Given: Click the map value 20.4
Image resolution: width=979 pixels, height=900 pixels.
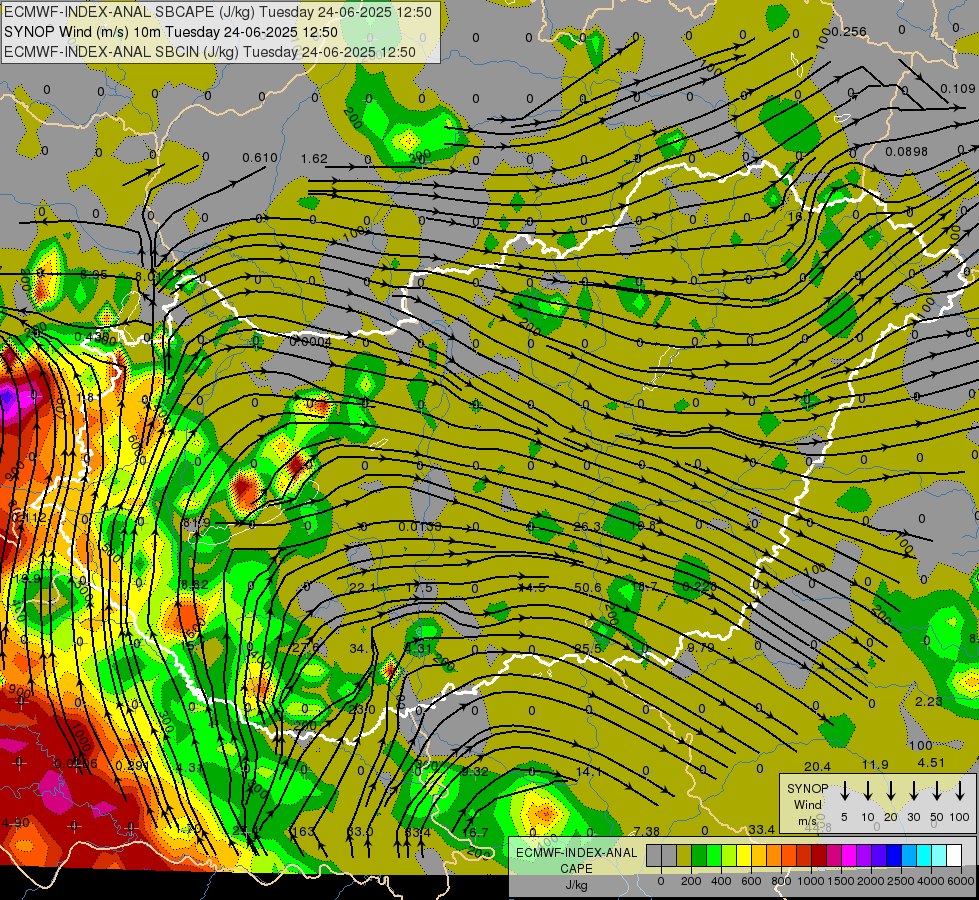Looking at the screenshot, I should point(817,766).
